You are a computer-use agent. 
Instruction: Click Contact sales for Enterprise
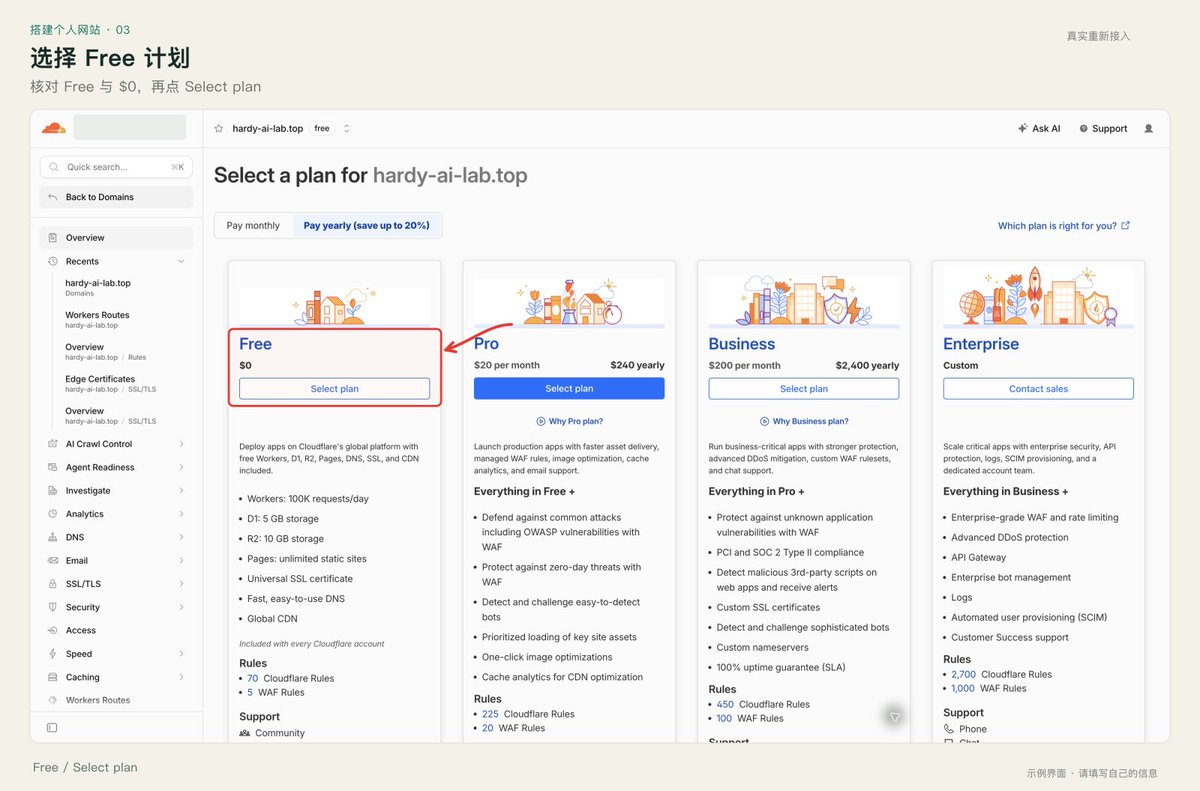pos(1038,389)
